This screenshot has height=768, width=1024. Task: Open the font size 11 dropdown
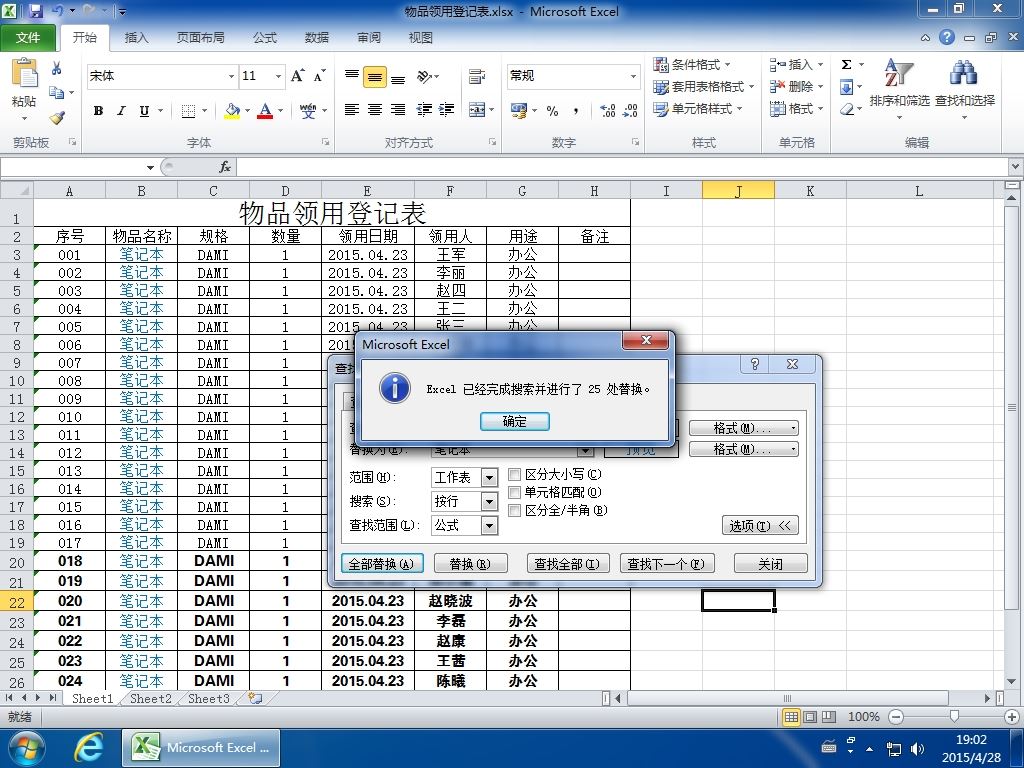click(278, 76)
